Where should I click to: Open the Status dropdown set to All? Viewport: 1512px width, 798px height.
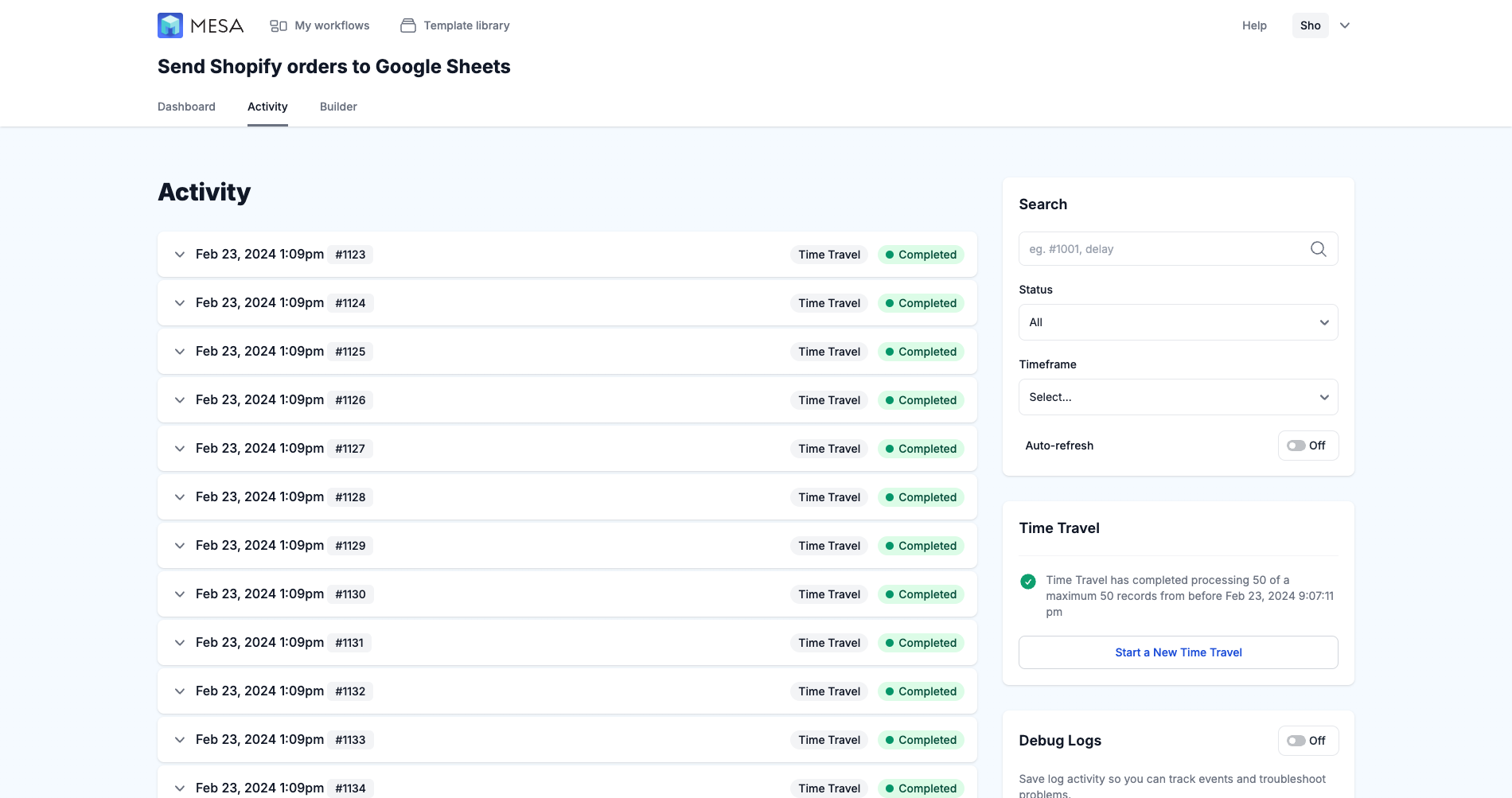click(1179, 322)
